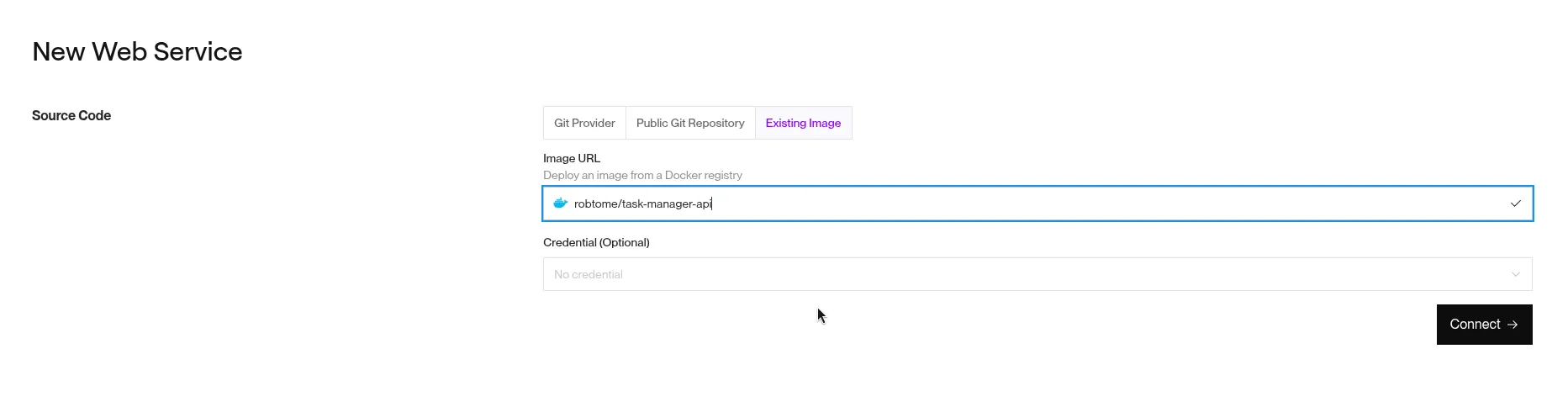Switch to the Git Provider tab
1568x407 pixels.
(x=584, y=123)
